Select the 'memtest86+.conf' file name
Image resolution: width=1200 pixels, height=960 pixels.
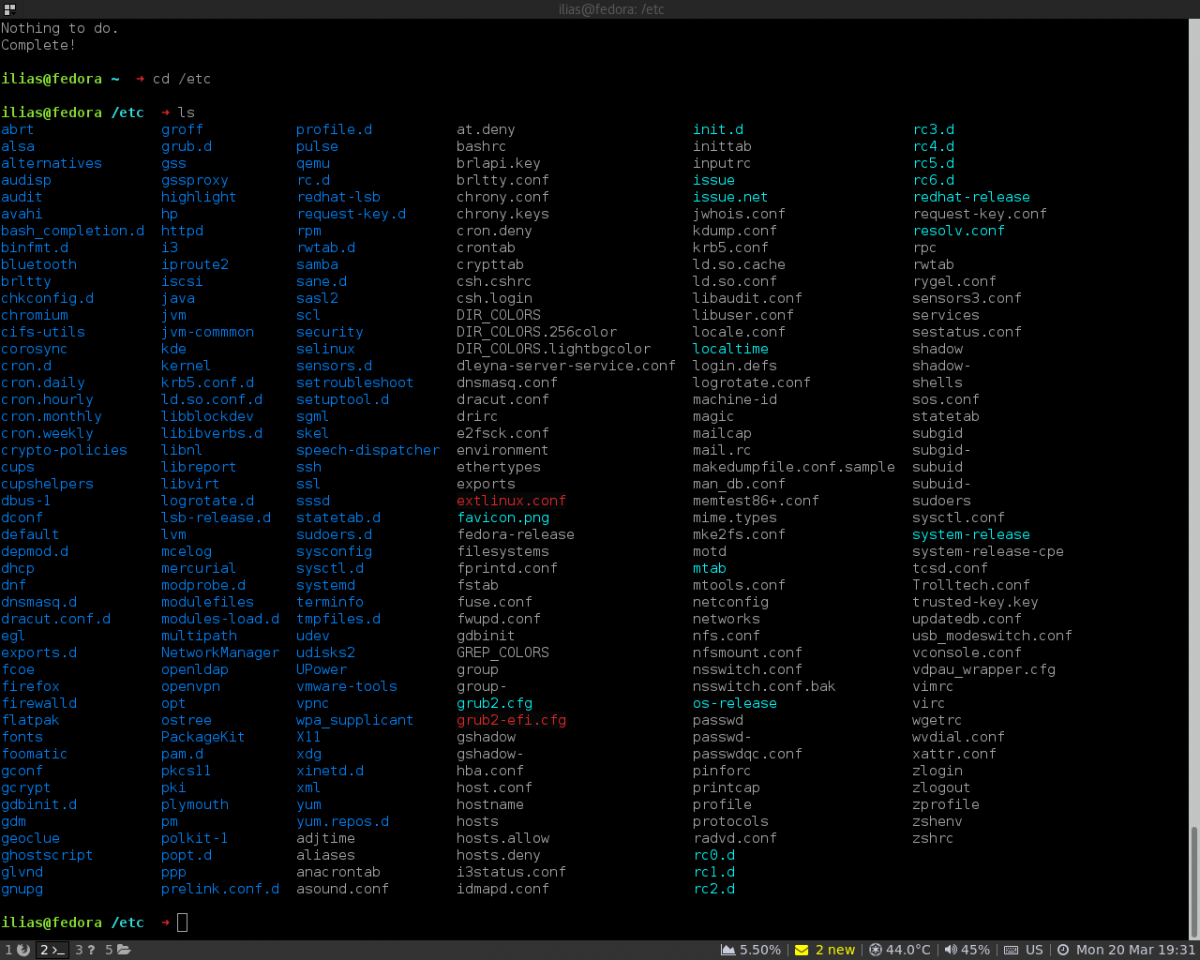coord(756,500)
